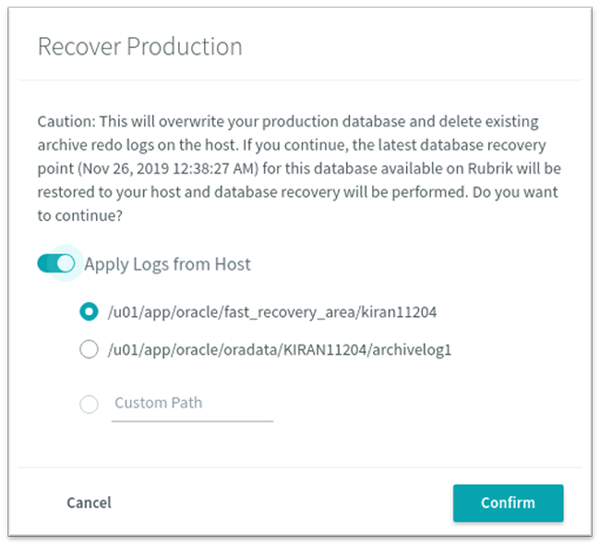Click the Caution warning paragraph

pos(299,168)
